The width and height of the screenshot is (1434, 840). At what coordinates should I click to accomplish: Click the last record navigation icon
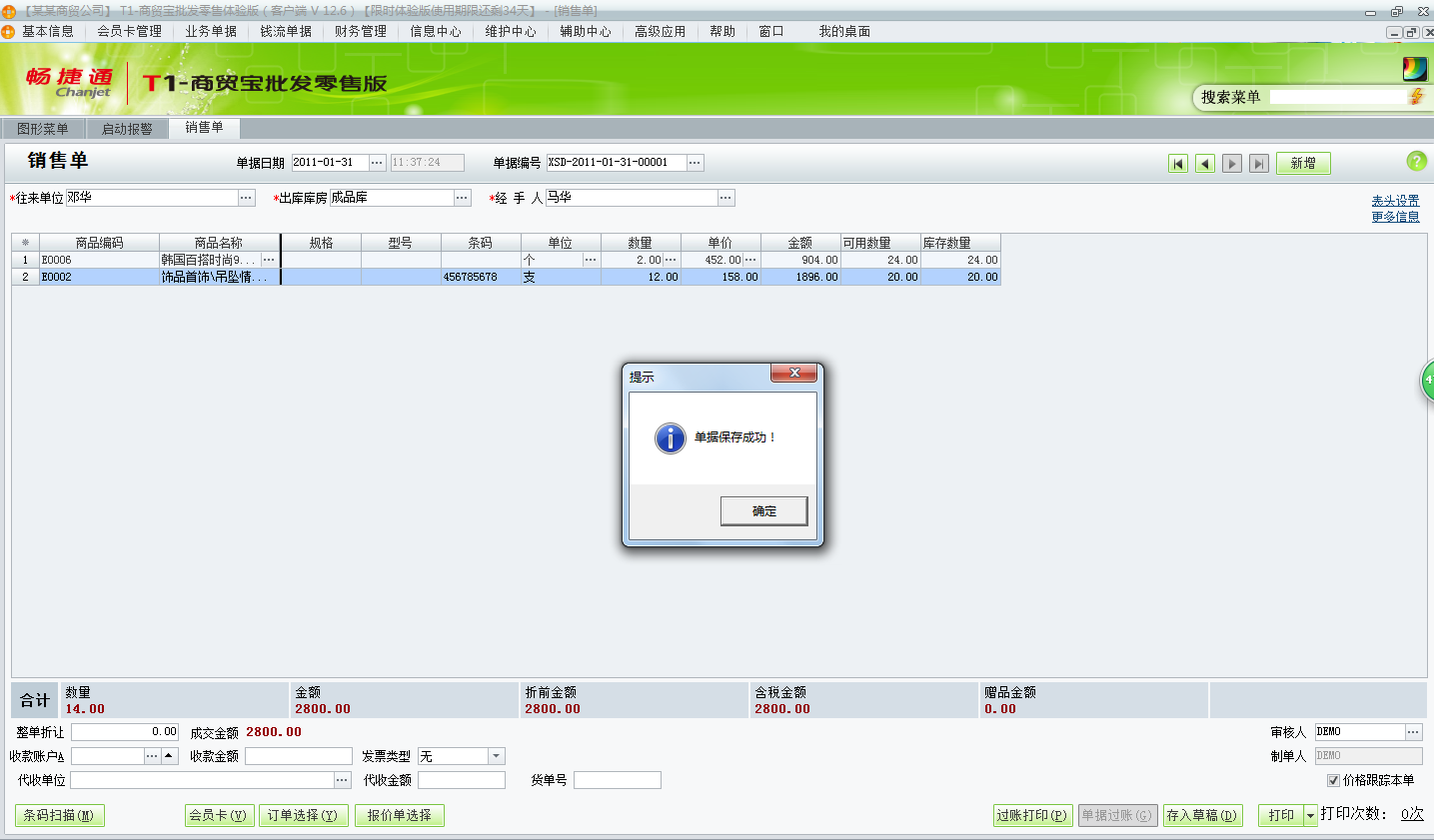point(1257,162)
